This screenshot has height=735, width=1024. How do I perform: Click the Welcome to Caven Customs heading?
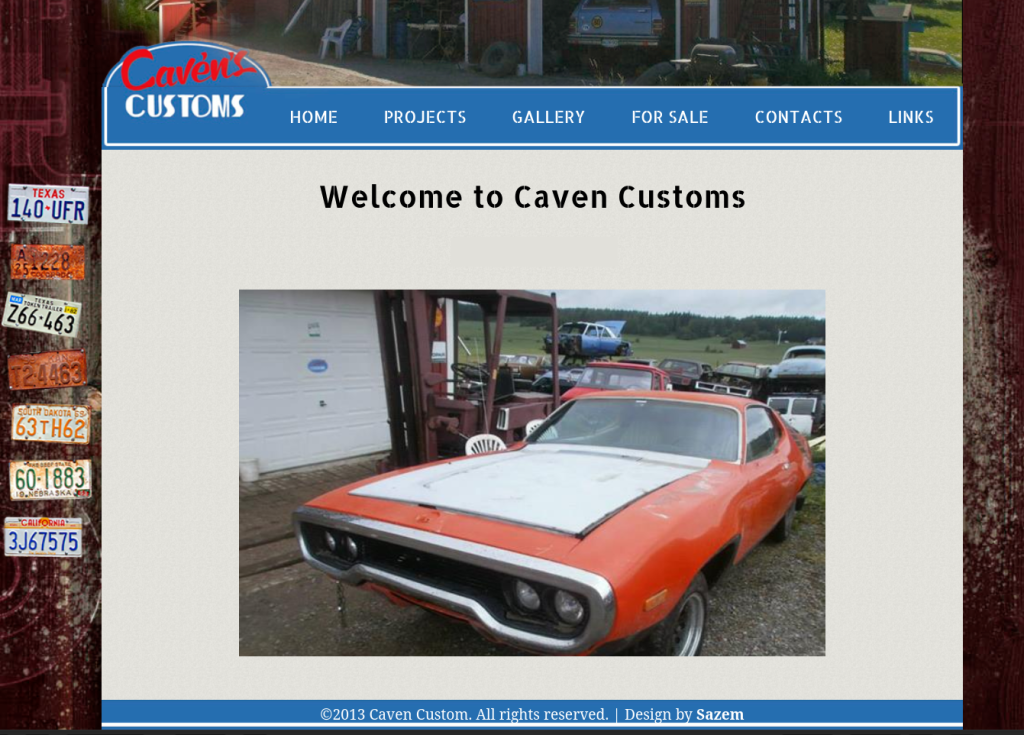point(532,197)
